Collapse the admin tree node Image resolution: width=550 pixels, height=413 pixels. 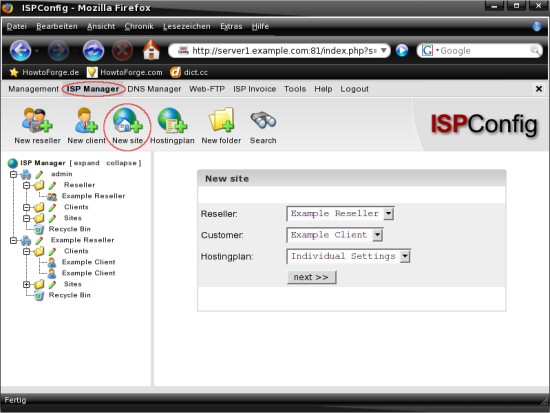[x=13, y=174]
